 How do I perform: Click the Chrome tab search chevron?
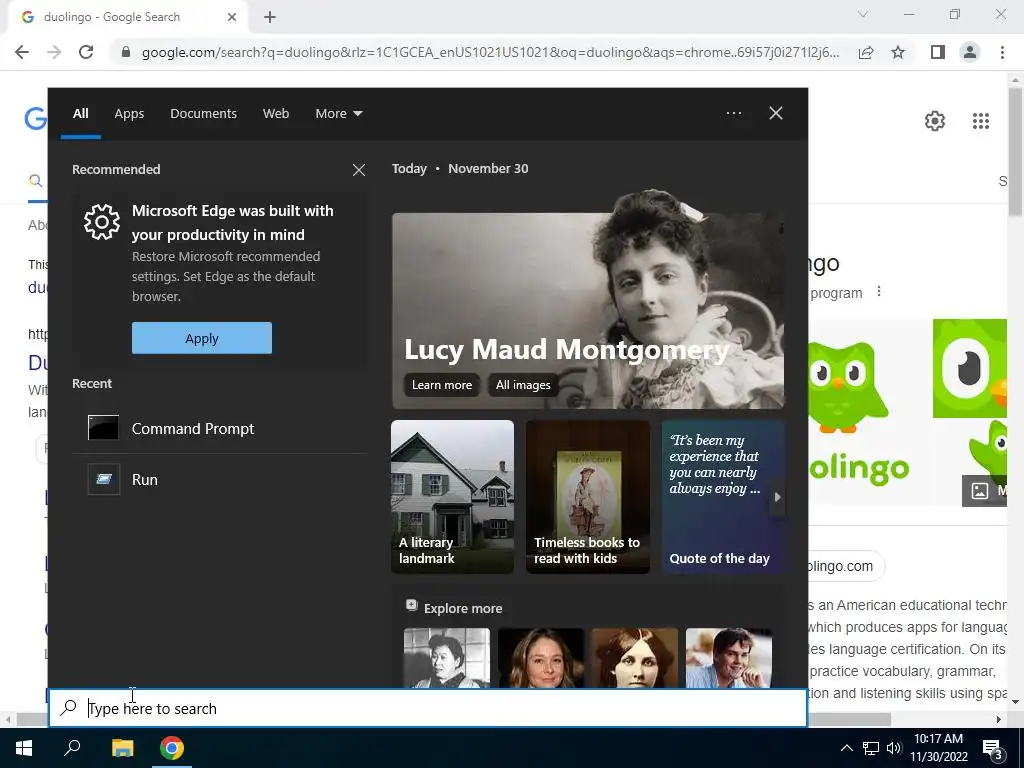(863, 14)
